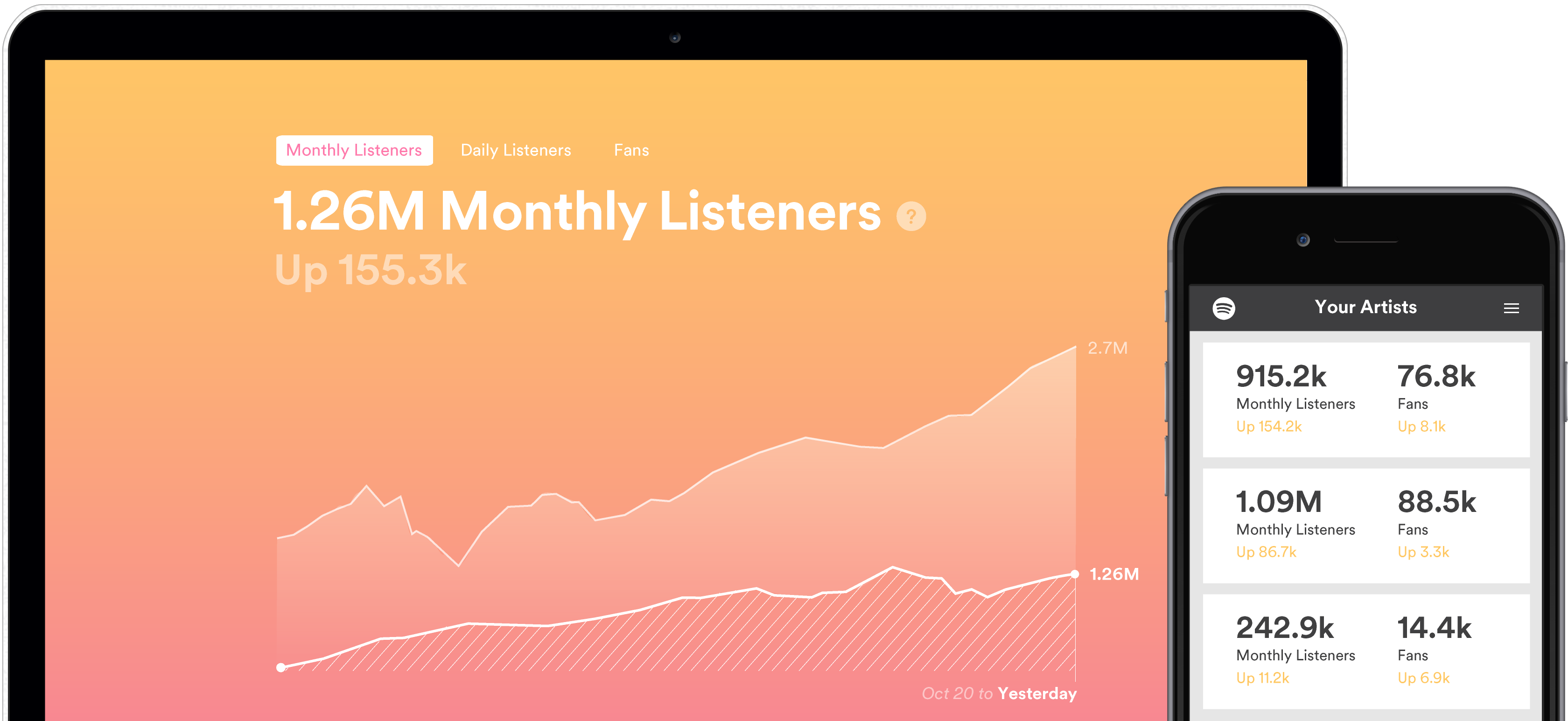Click the Up 8.1k fans stat

point(1422,426)
